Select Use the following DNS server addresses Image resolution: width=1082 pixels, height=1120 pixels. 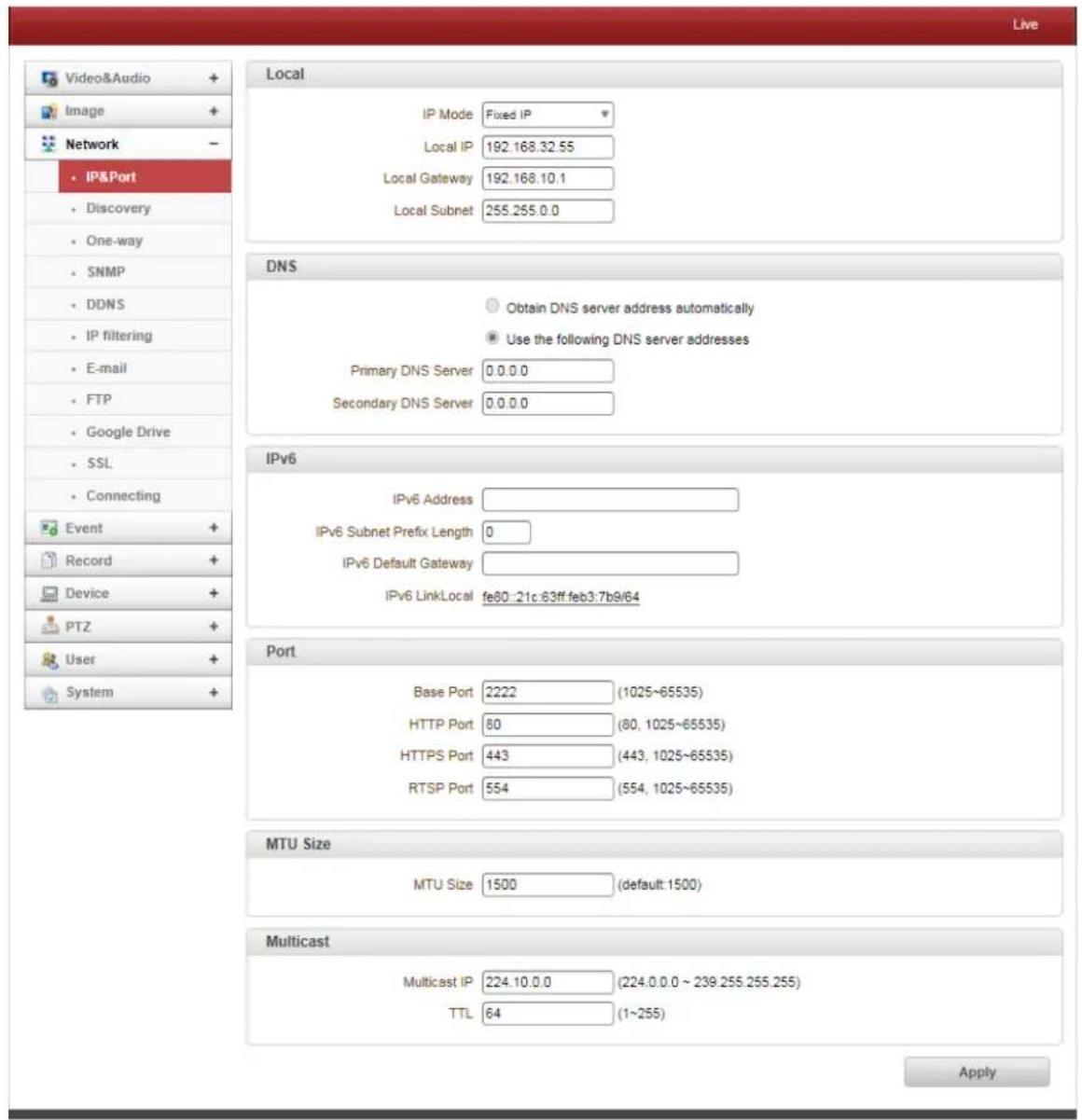(492, 339)
